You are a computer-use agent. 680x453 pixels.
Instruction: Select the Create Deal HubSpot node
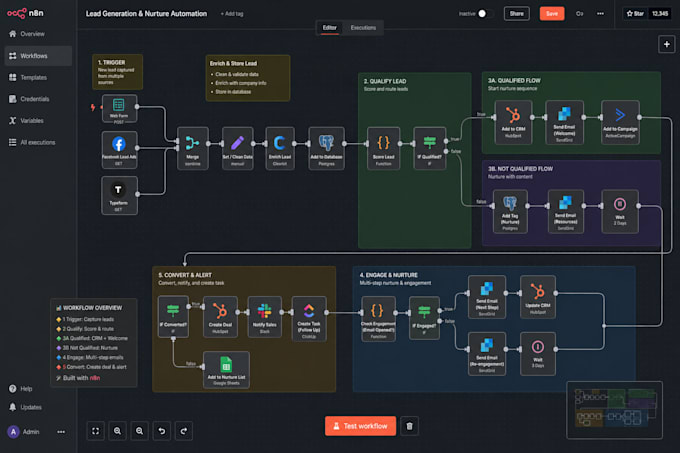tap(220, 316)
